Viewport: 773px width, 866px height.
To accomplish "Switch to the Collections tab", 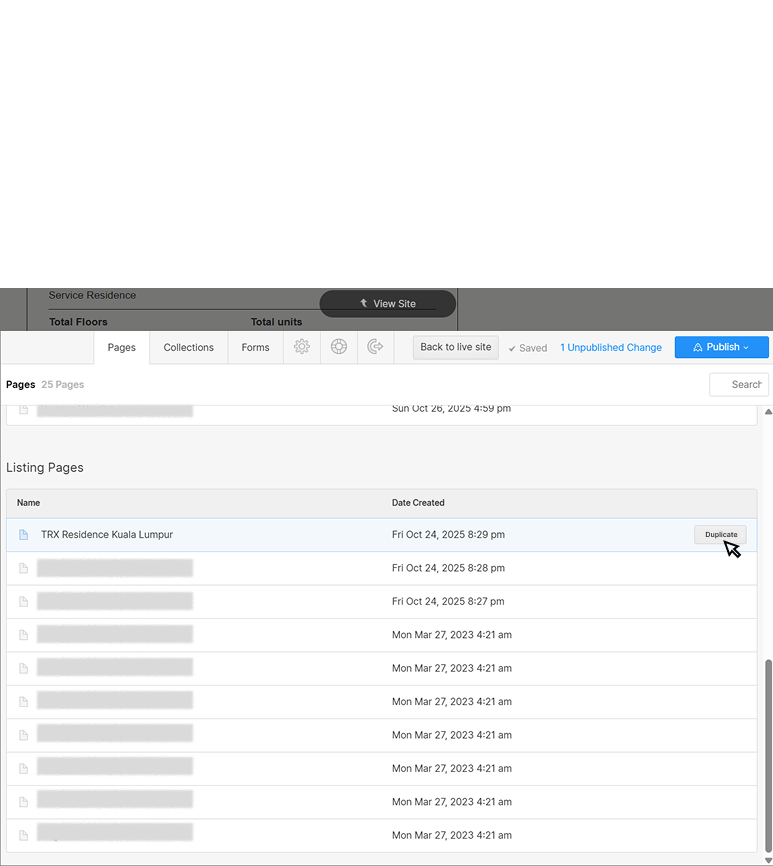I will pos(188,347).
